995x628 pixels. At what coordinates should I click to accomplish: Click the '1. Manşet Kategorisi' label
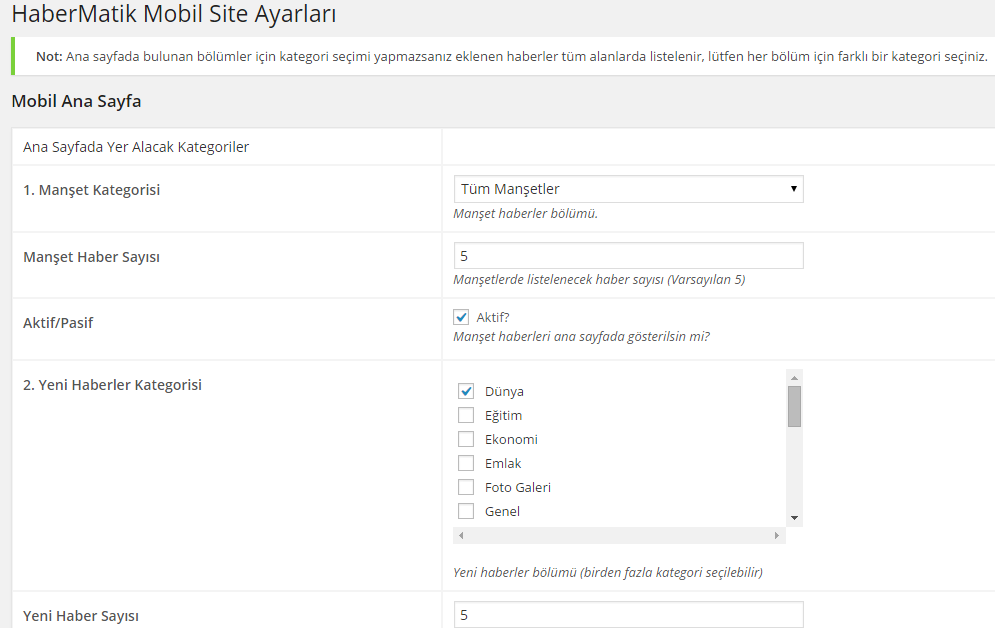tap(91, 190)
